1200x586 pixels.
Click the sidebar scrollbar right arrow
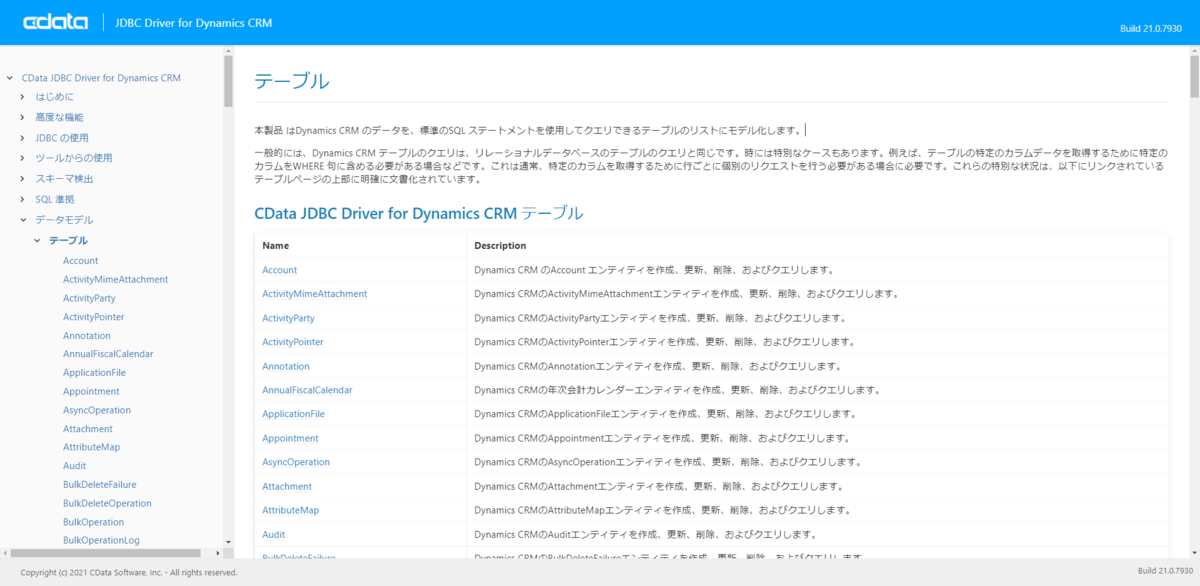[x=216, y=552]
